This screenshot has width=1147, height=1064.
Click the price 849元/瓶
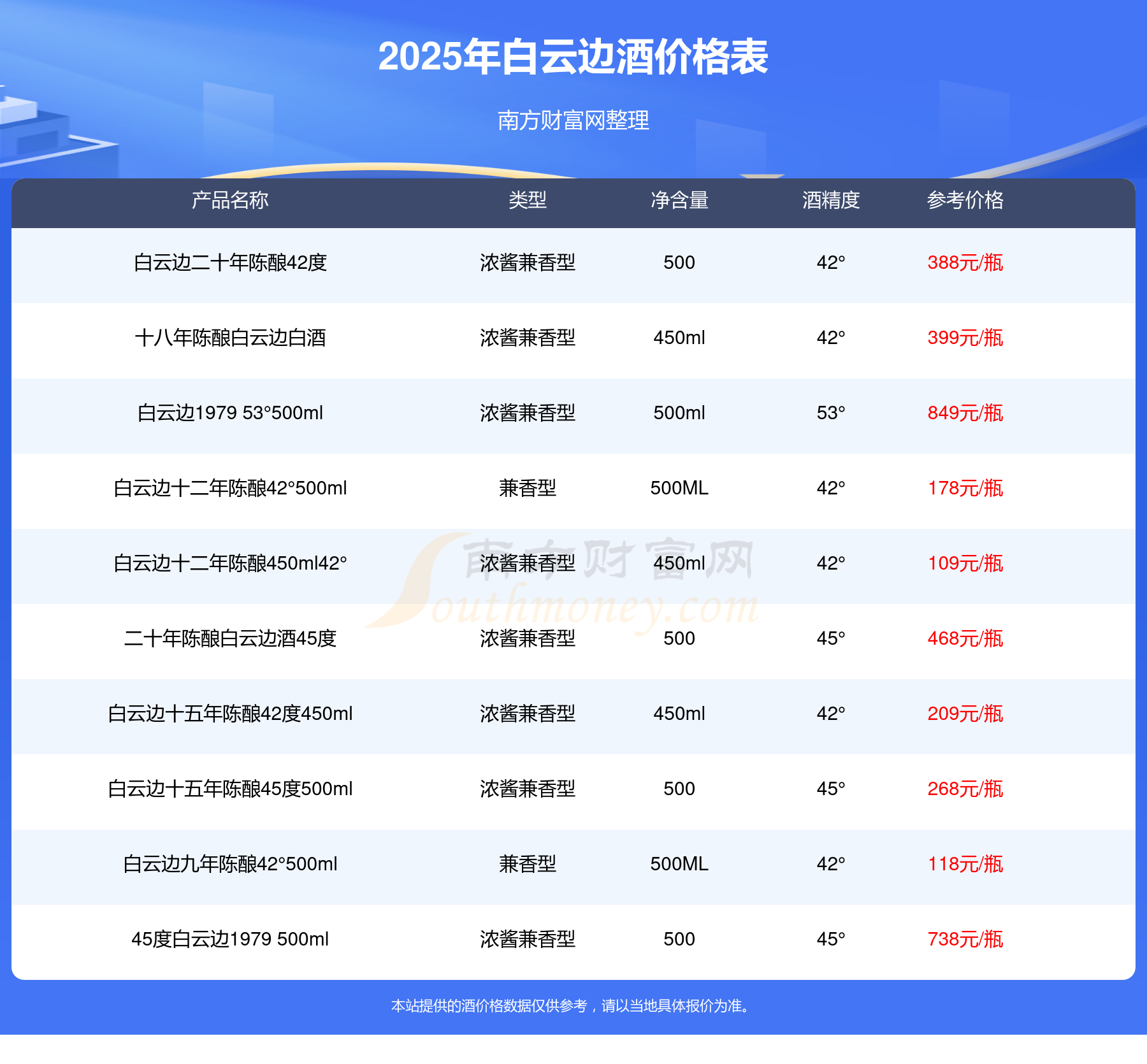[x=965, y=413]
